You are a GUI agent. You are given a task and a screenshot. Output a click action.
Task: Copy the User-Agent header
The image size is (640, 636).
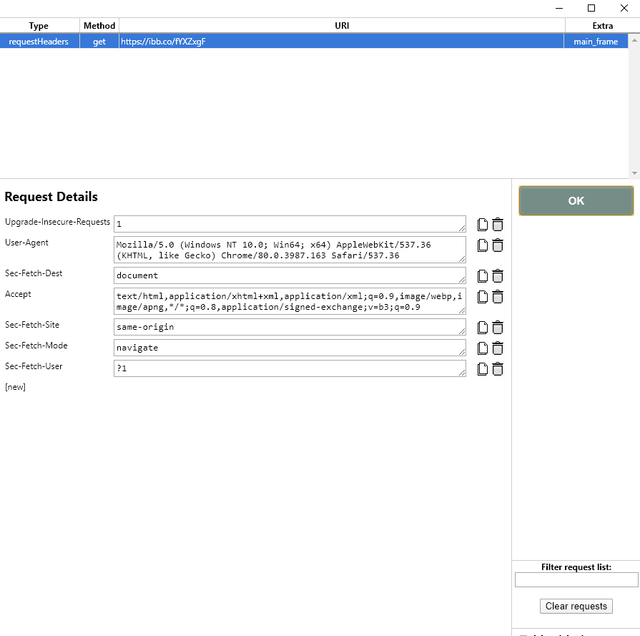[x=482, y=245]
